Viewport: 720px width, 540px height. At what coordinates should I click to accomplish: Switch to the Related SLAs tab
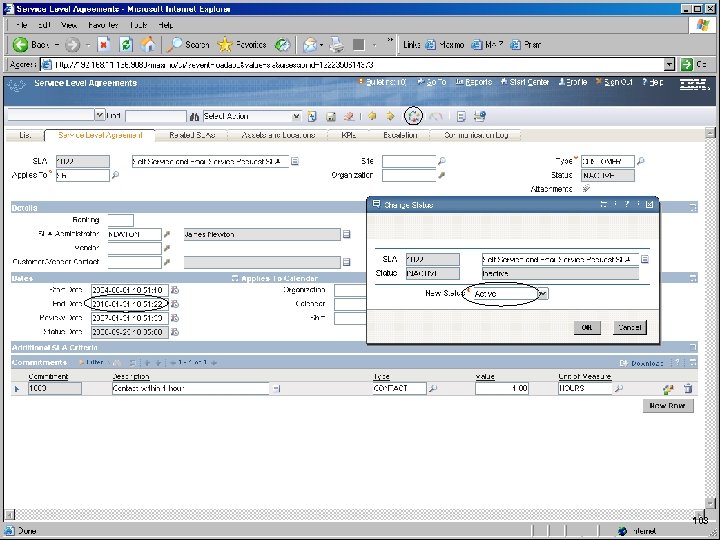pyautogui.click(x=192, y=135)
